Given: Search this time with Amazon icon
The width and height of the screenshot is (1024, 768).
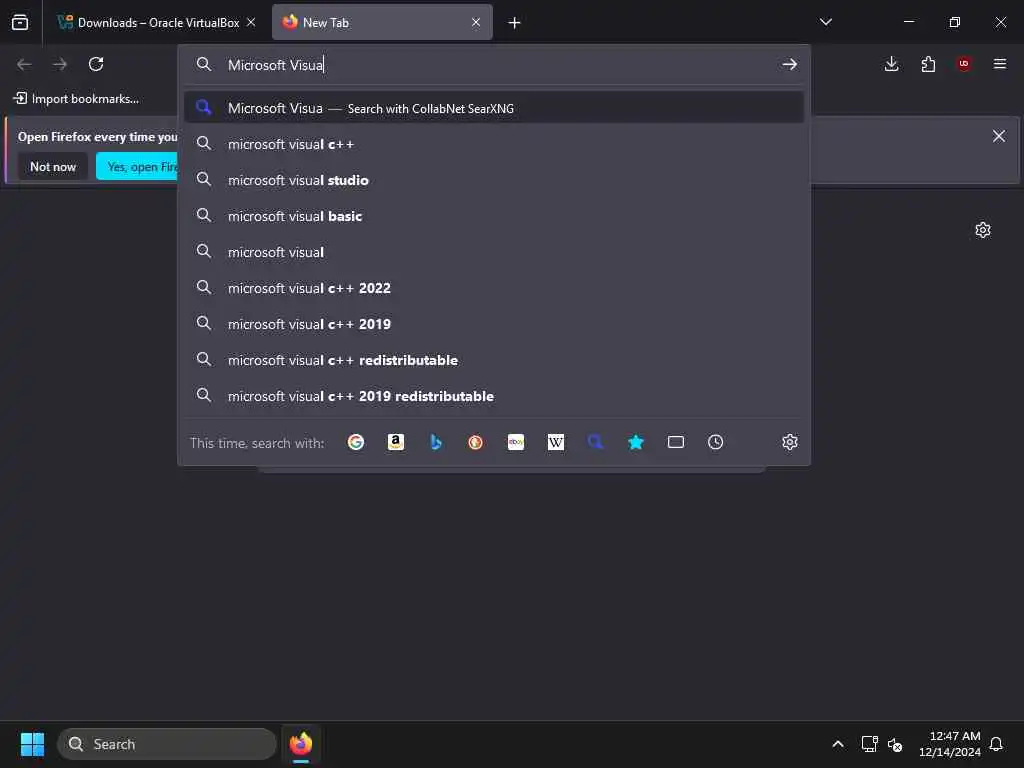Looking at the screenshot, I should click(395, 442).
